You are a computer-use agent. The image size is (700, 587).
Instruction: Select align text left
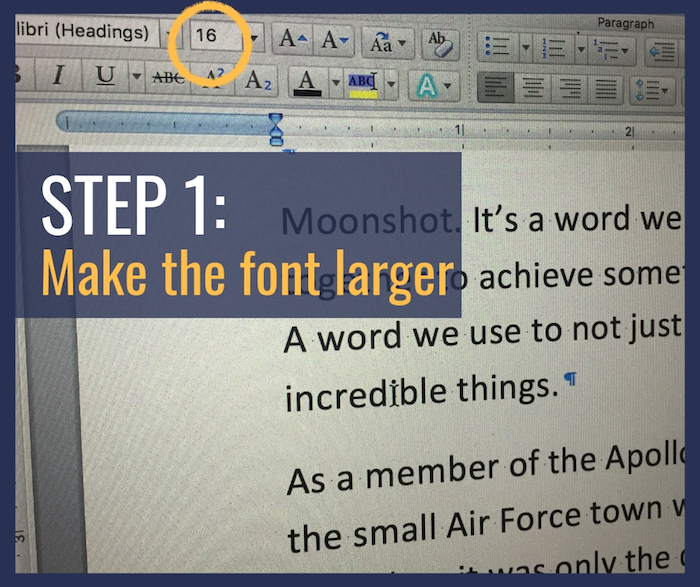496,87
